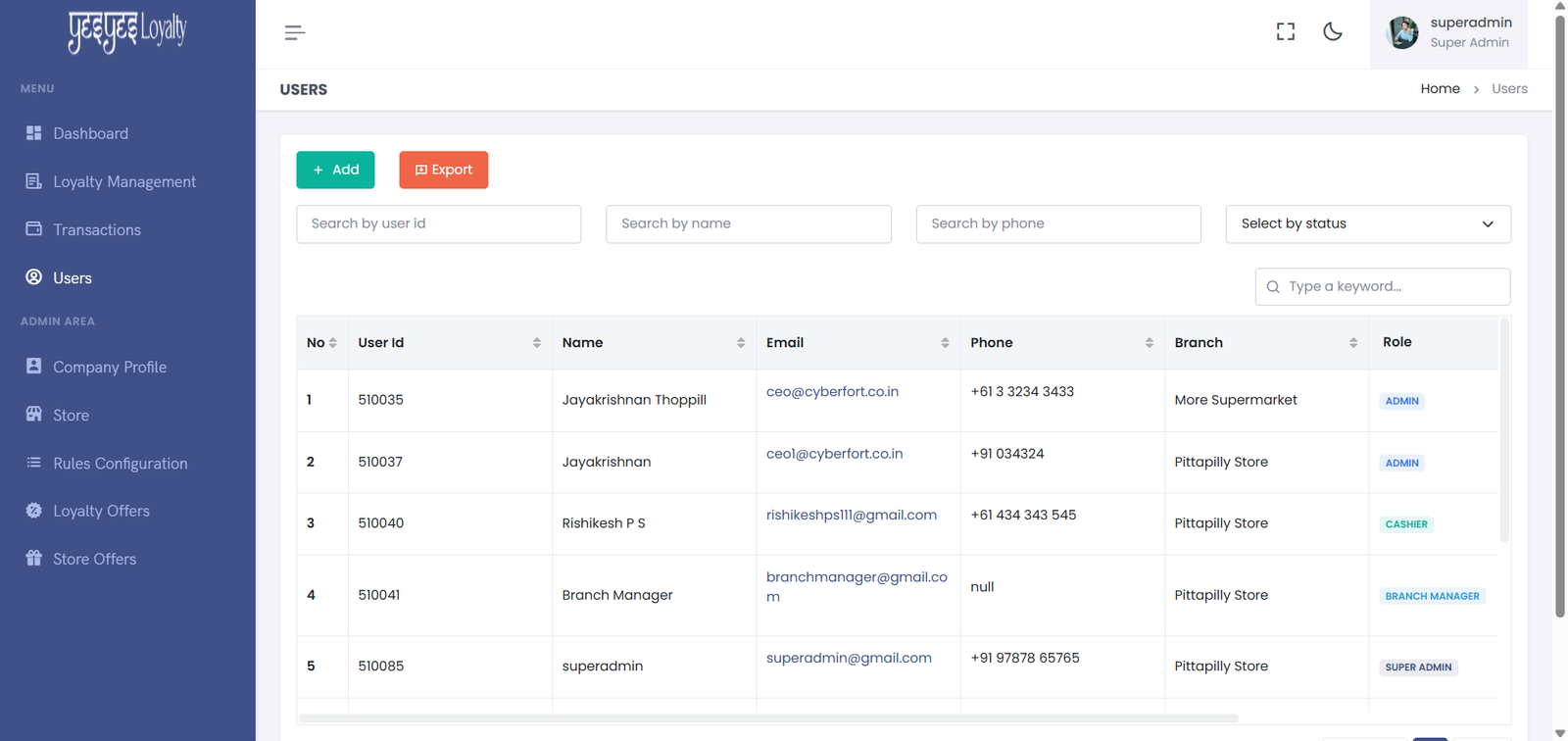Click the Store Offers gift icon
This screenshot has height=741, width=1568.
point(34,559)
